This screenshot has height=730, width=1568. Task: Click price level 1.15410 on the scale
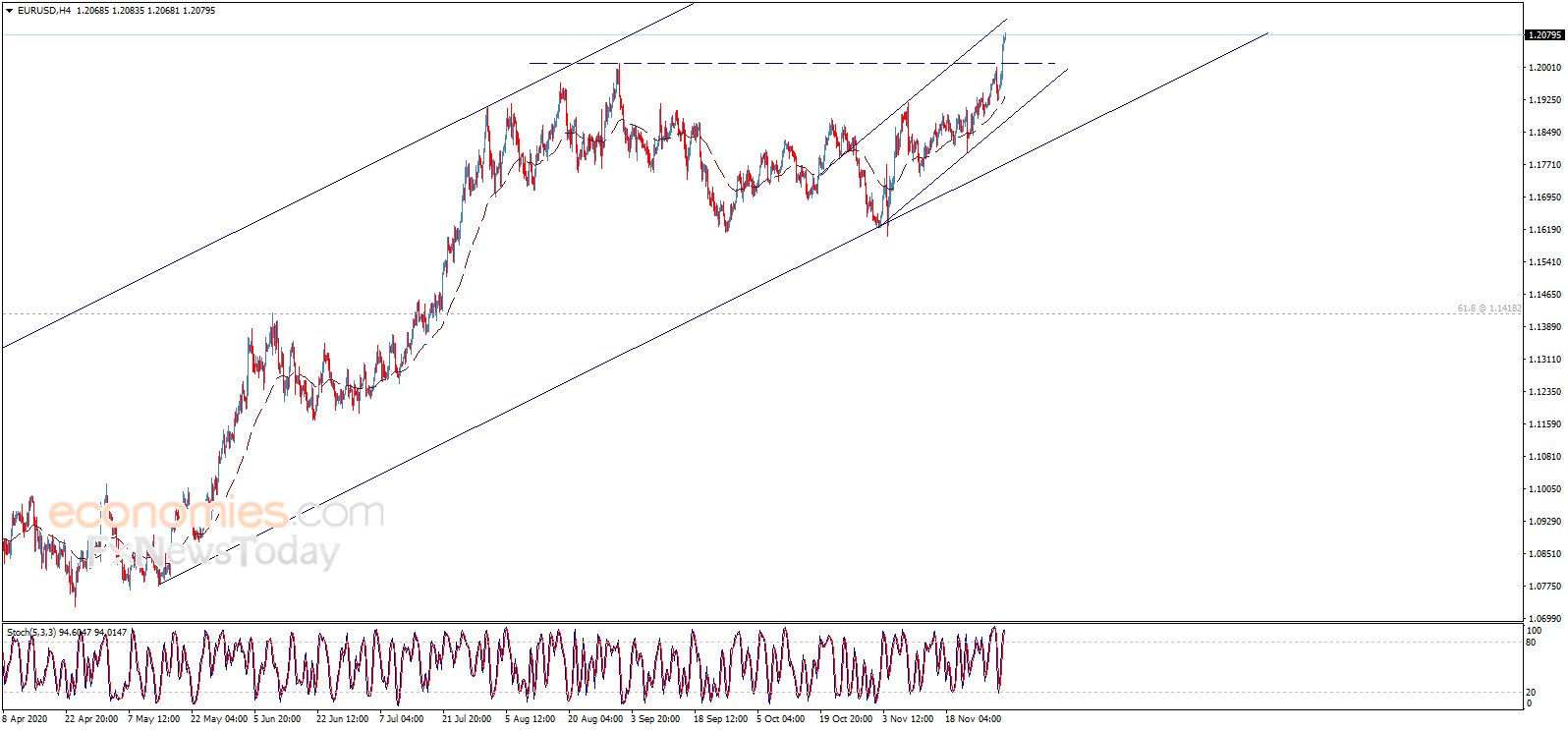pos(1545,262)
